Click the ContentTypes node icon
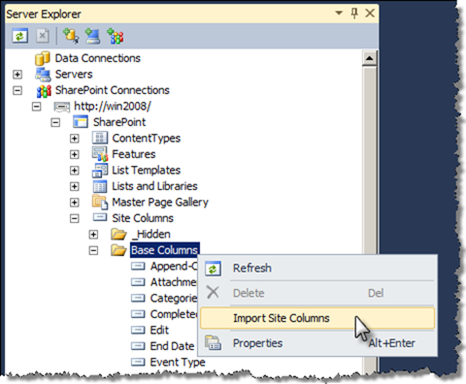 click(x=100, y=138)
